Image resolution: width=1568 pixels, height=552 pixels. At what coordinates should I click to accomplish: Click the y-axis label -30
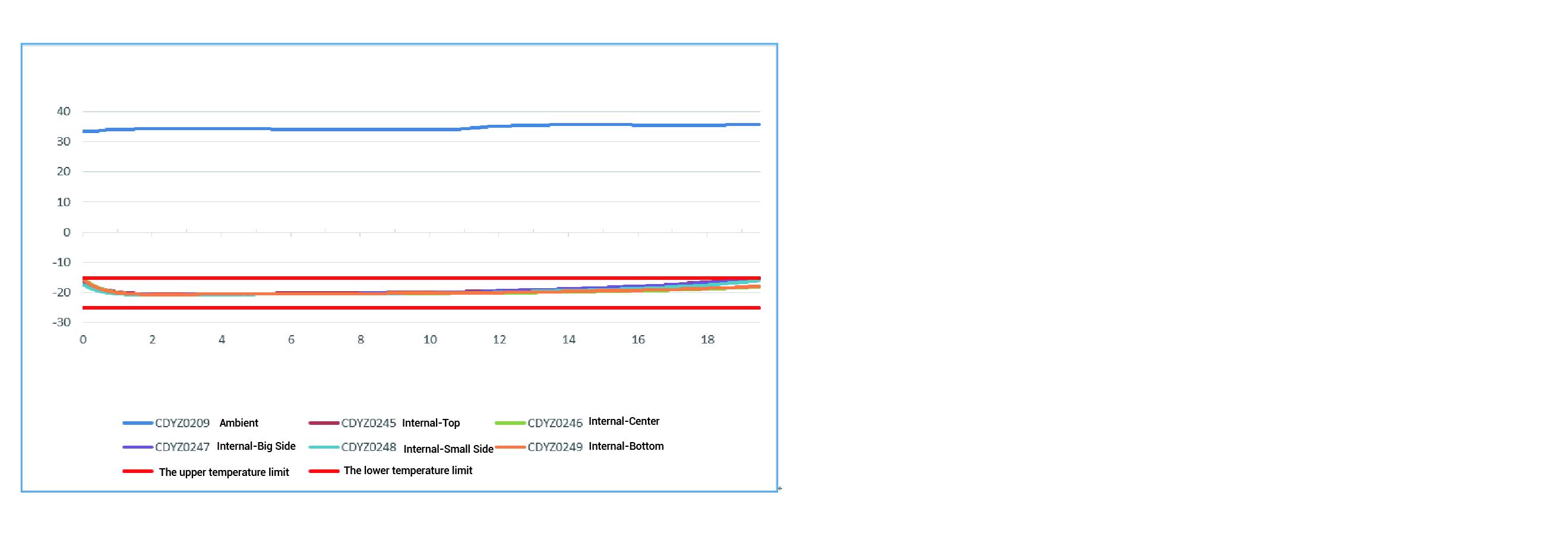pyautogui.click(x=61, y=321)
